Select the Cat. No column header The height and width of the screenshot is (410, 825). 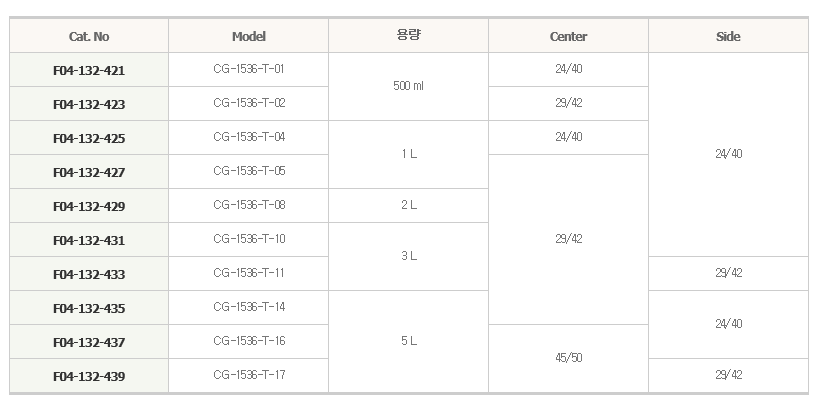click(89, 36)
